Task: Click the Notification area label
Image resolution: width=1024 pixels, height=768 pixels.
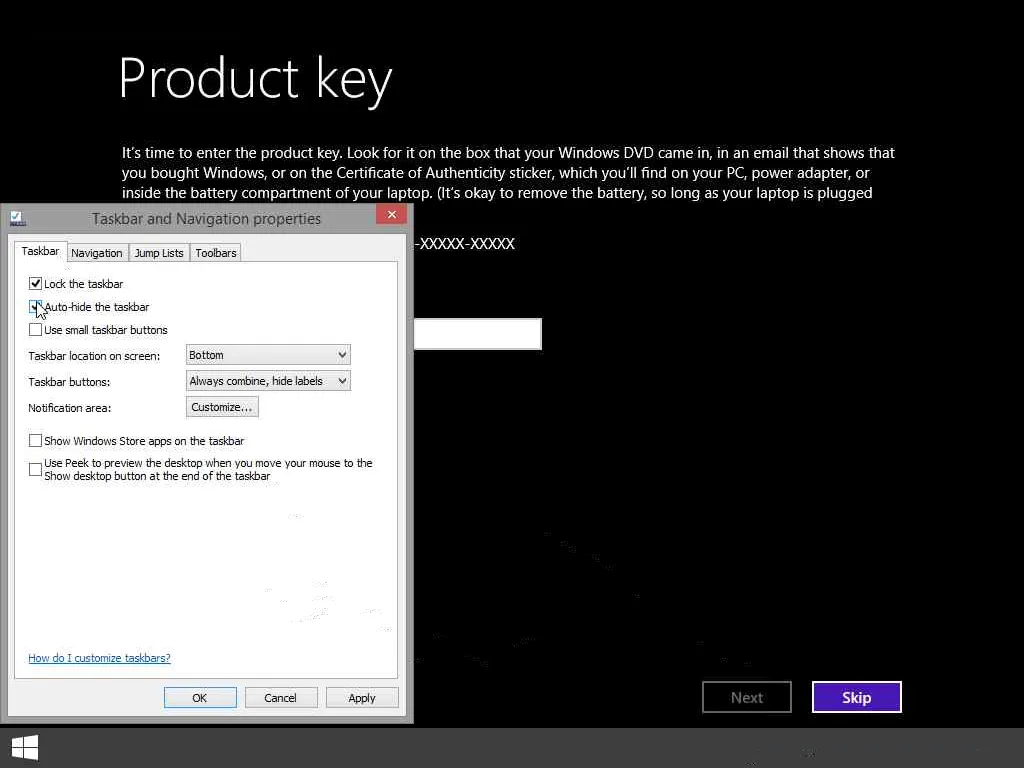Action: coord(70,408)
